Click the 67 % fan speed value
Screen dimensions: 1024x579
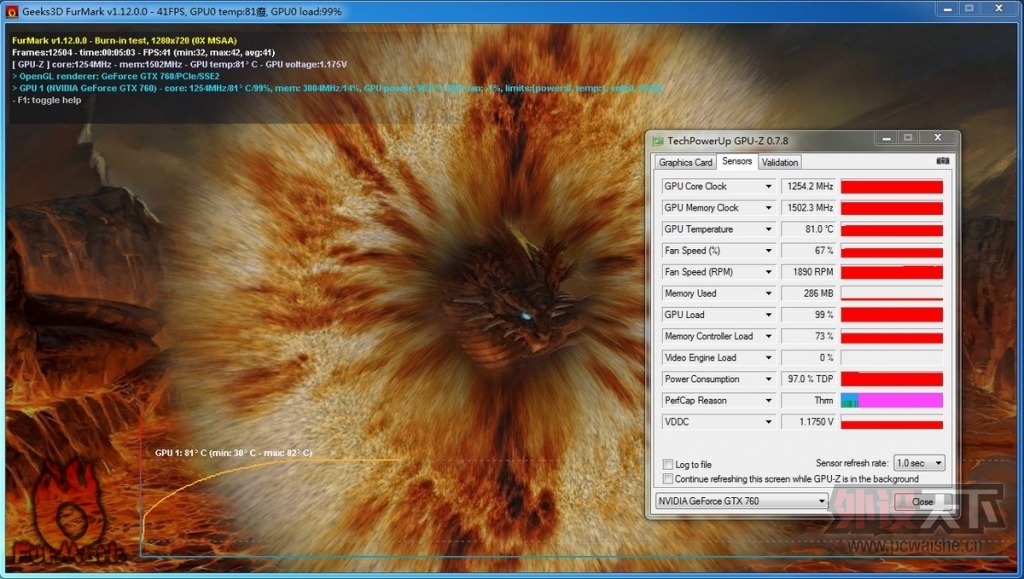click(808, 251)
